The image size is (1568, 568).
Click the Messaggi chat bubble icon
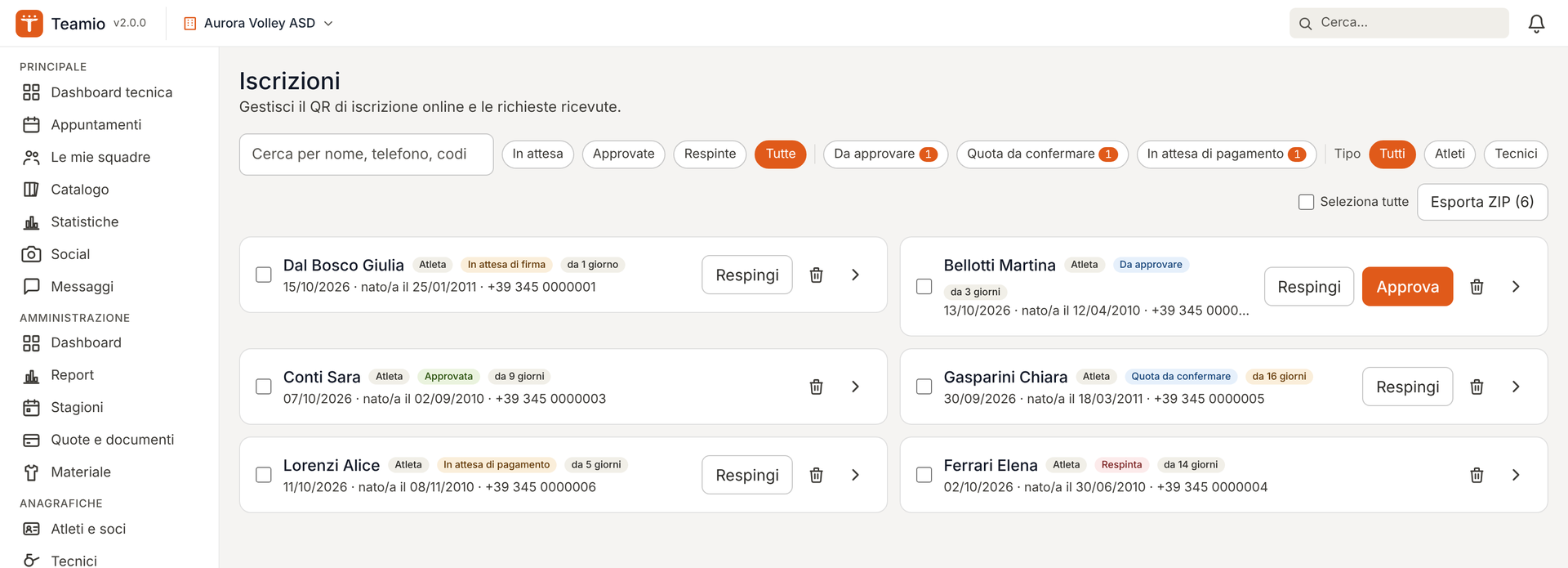click(31, 287)
